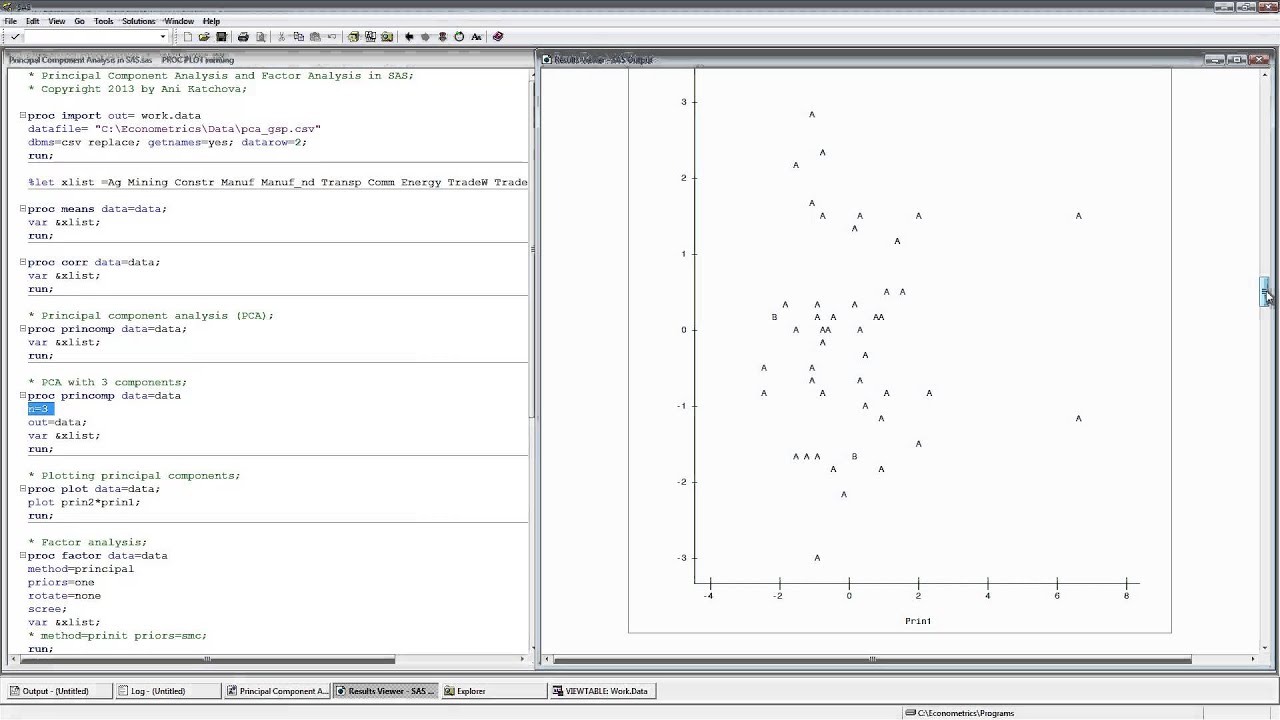Image resolution: width=1280 pixels, height=720 pixels.
Task: Go back with the left arrow icon
Action: [x=409, y=37]
